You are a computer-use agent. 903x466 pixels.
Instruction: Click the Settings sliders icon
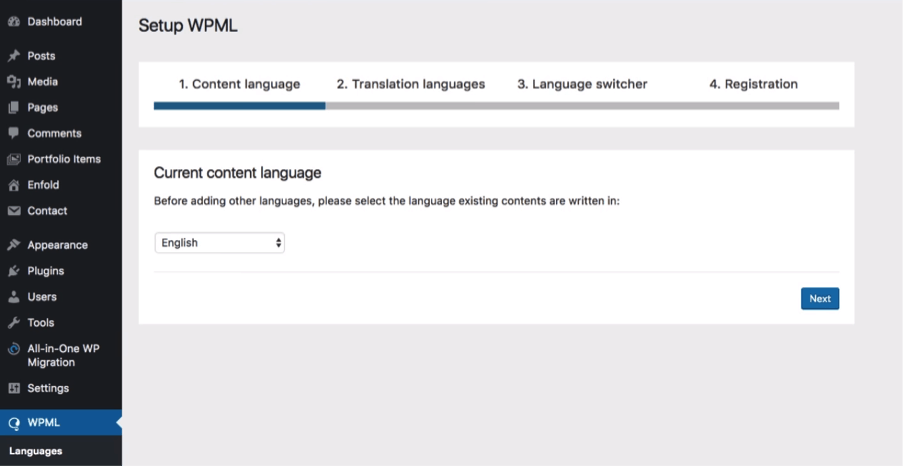14,388
